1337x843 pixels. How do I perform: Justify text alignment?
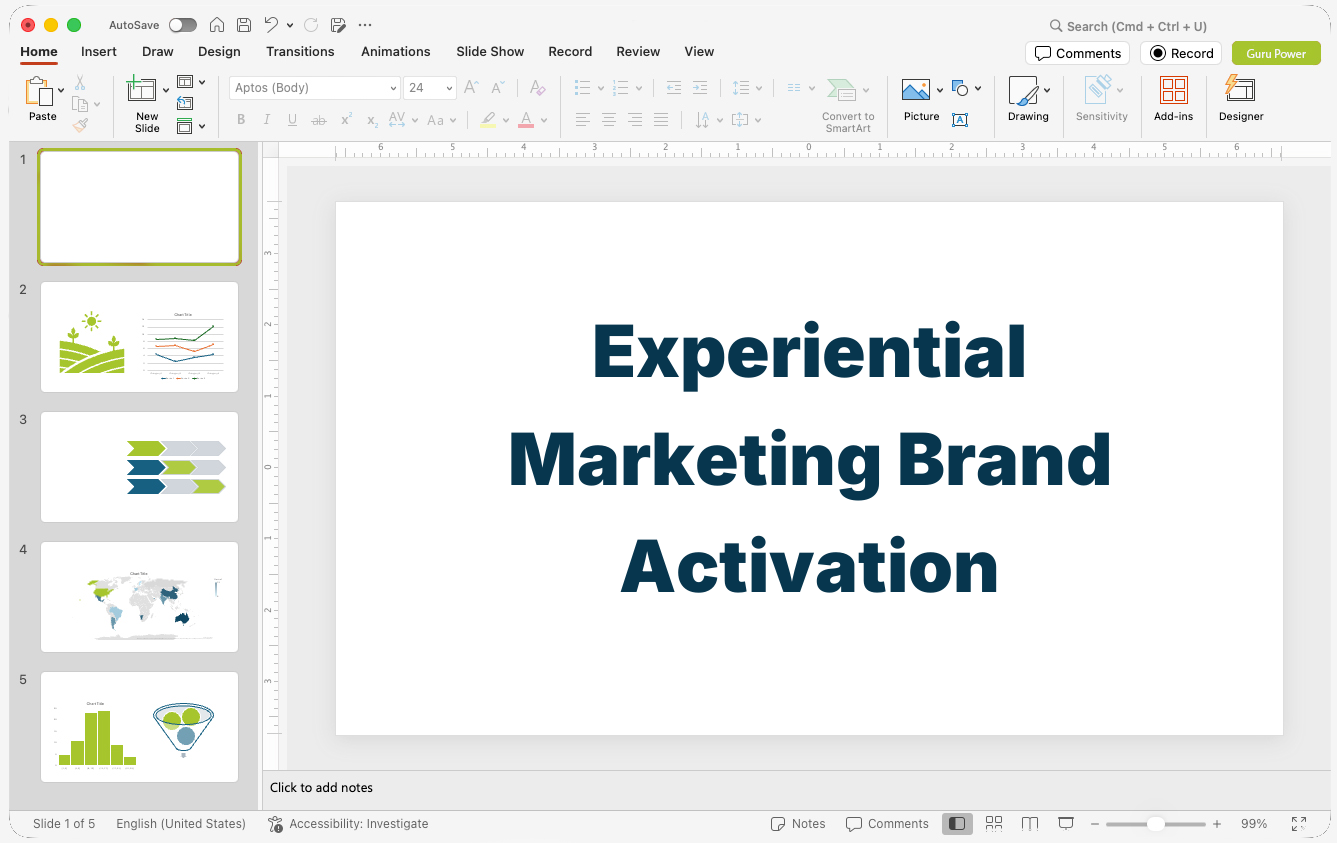click(660, 120)
